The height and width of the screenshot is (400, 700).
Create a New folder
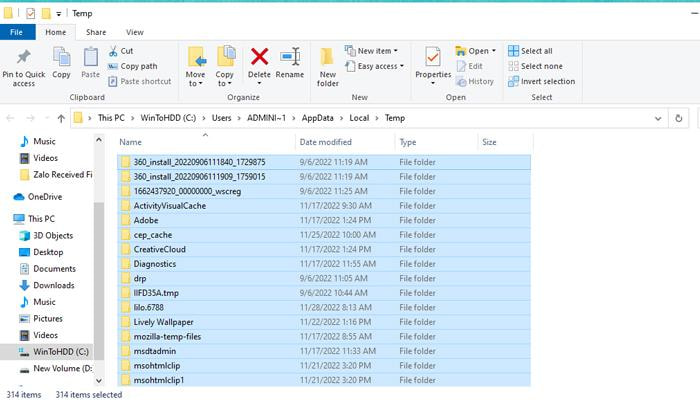point(328,67)
